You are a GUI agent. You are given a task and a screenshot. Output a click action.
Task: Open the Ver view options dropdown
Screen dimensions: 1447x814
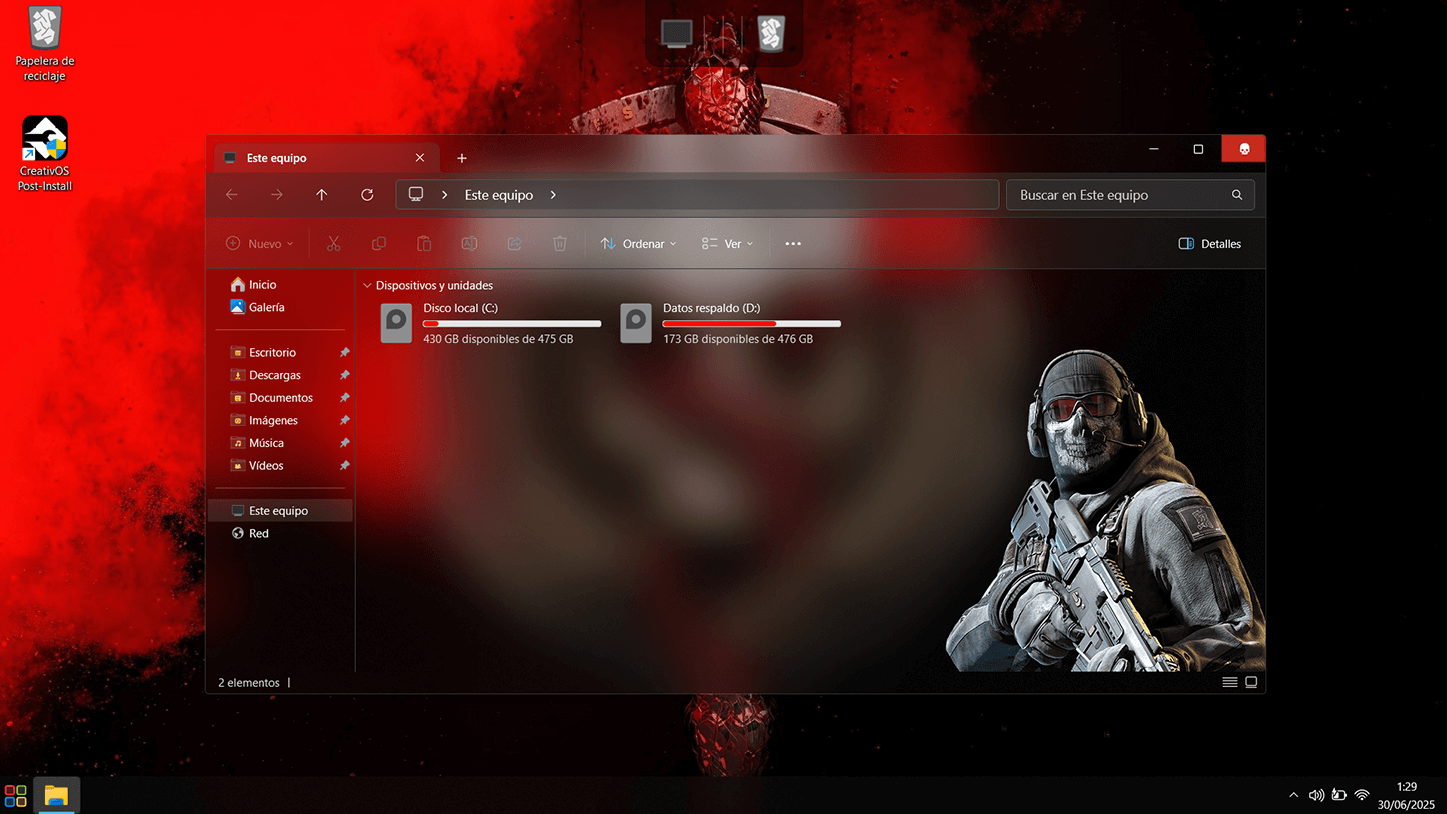(728, 244)
